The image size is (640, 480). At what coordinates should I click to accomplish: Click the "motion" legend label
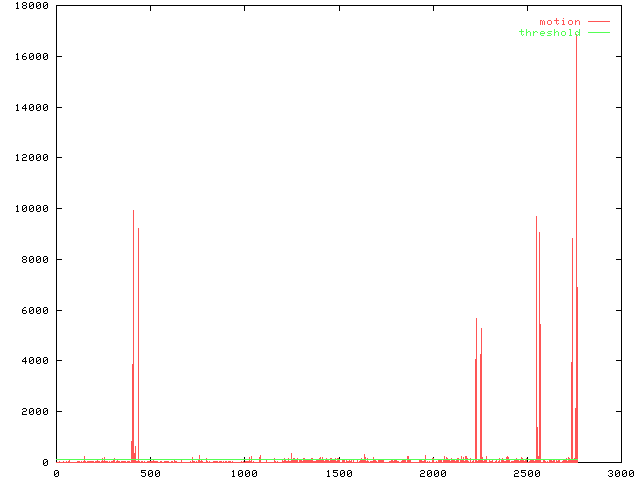(x=559, y=22)
